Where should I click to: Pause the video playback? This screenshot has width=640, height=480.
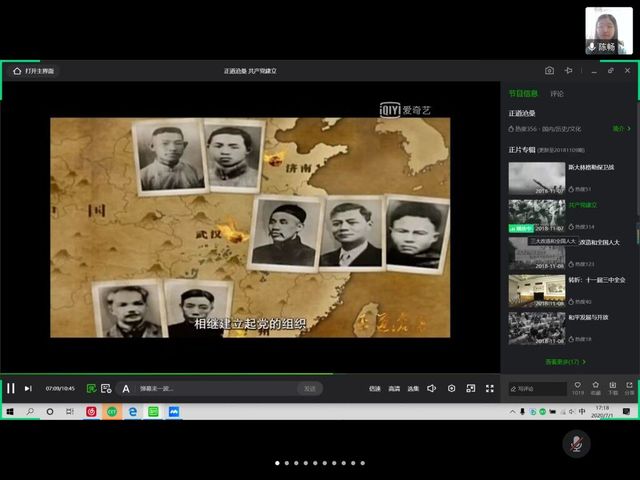coord(11,388)
